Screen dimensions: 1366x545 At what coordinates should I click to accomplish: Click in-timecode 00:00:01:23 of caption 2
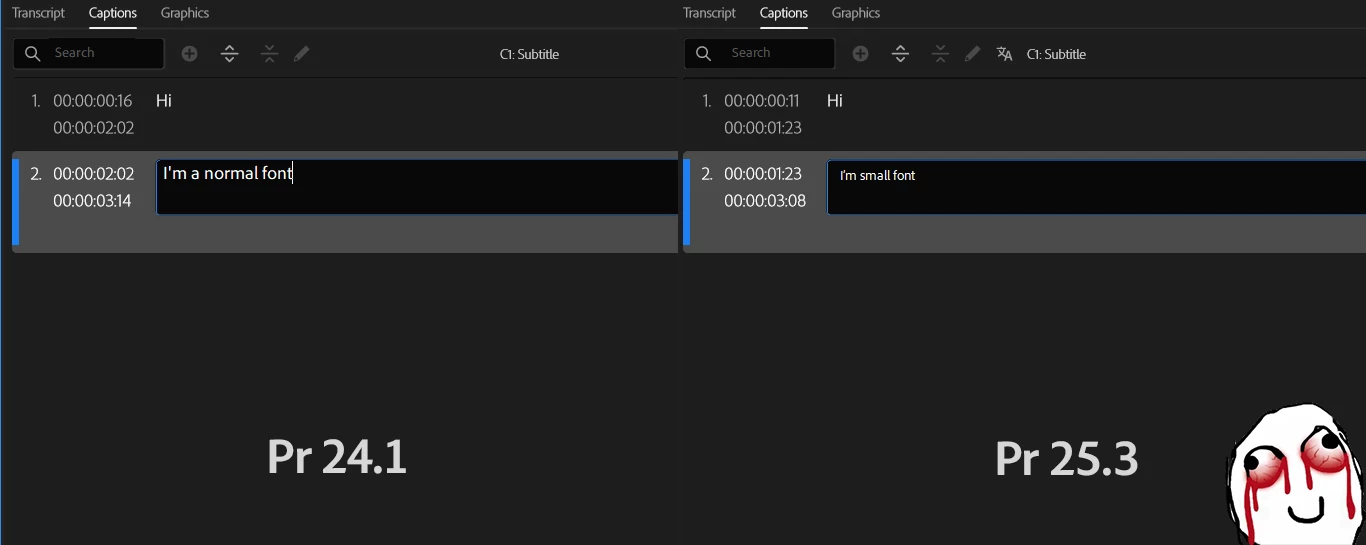[763, 174]
